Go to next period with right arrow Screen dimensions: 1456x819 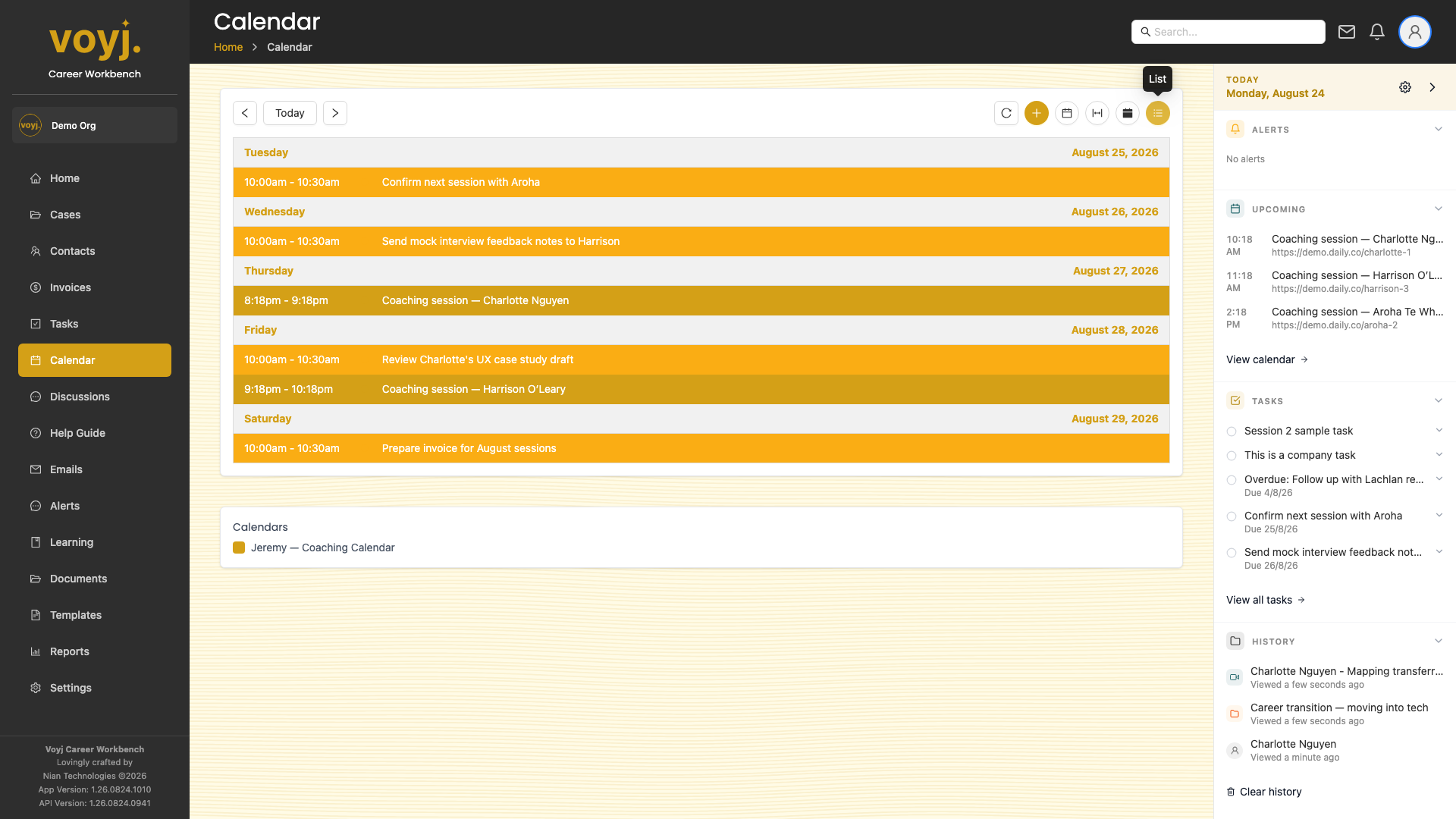[335, 113]
